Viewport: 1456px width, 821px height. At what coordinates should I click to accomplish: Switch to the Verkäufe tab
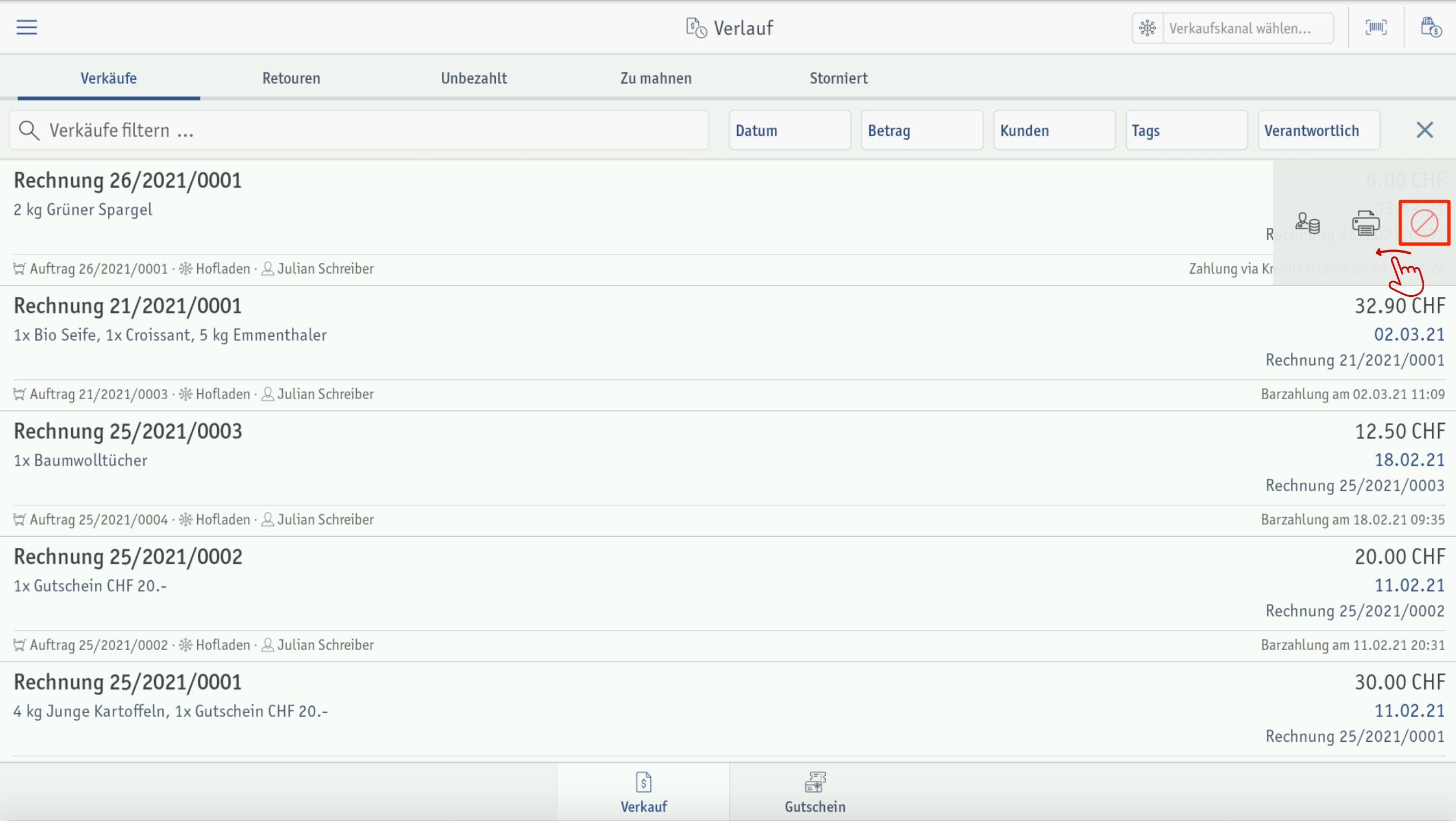click(108, 78)
